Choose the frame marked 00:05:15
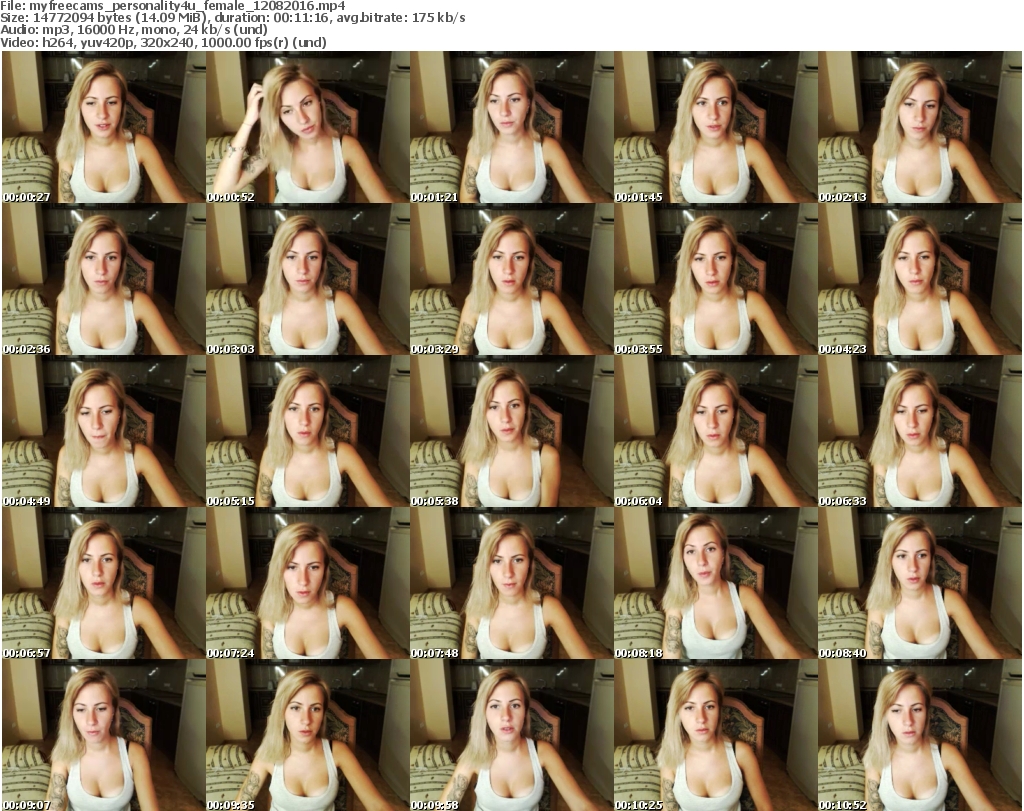 pos(308,432)
